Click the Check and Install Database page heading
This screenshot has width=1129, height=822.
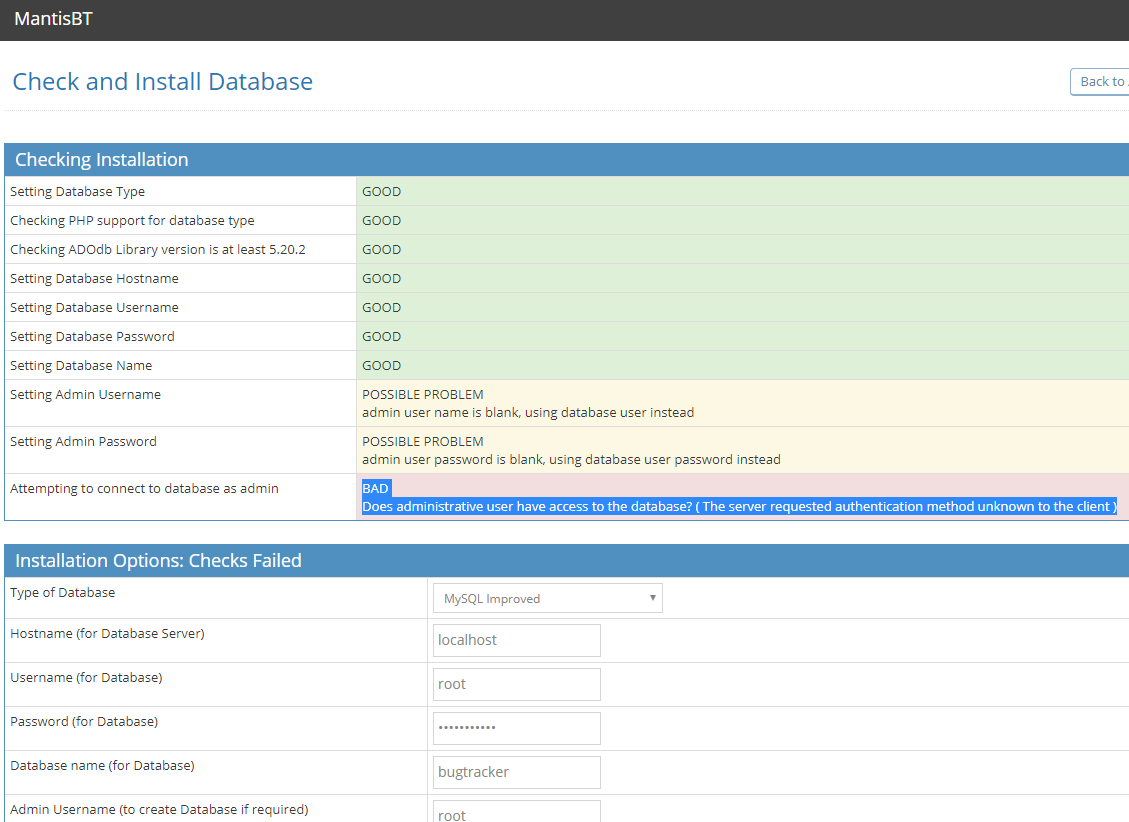click(x=162, y=82)
